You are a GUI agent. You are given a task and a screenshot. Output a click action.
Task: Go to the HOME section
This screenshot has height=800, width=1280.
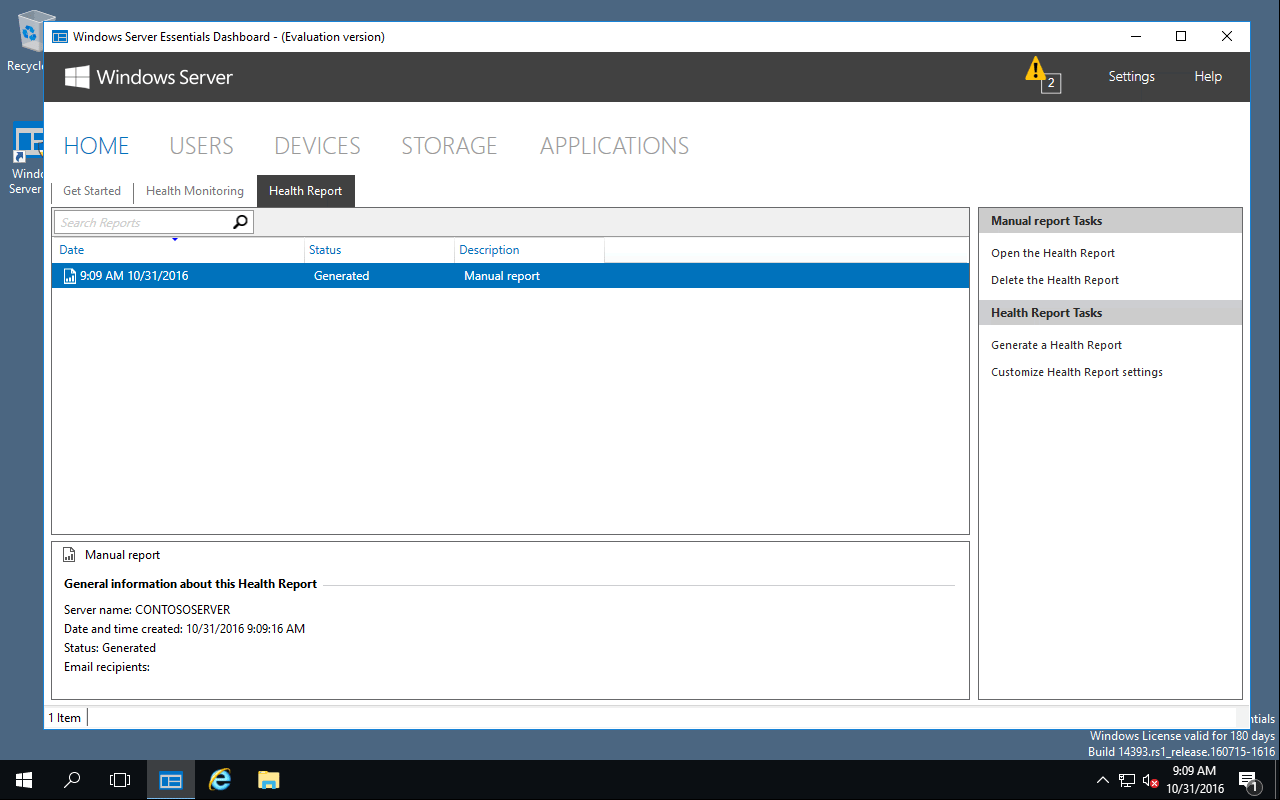[x=96, y=146]
